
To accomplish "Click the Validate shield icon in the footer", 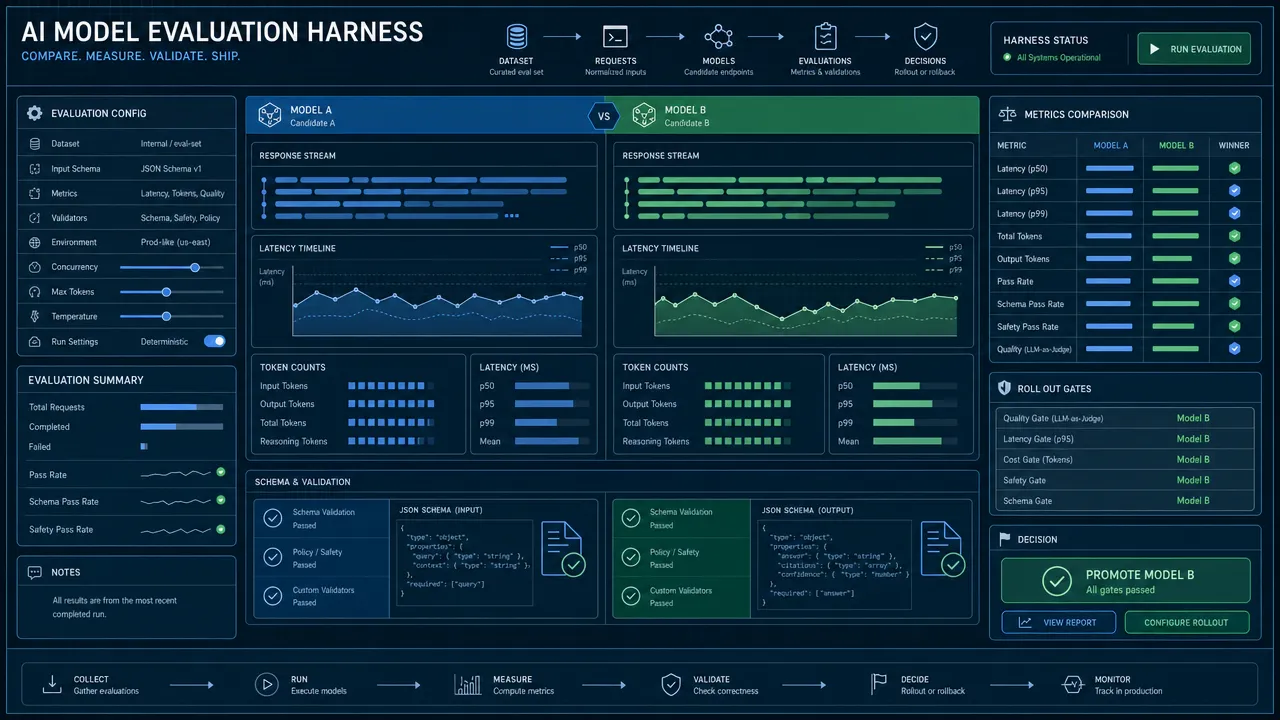I will pyautogui.click(x=671, y=684).
